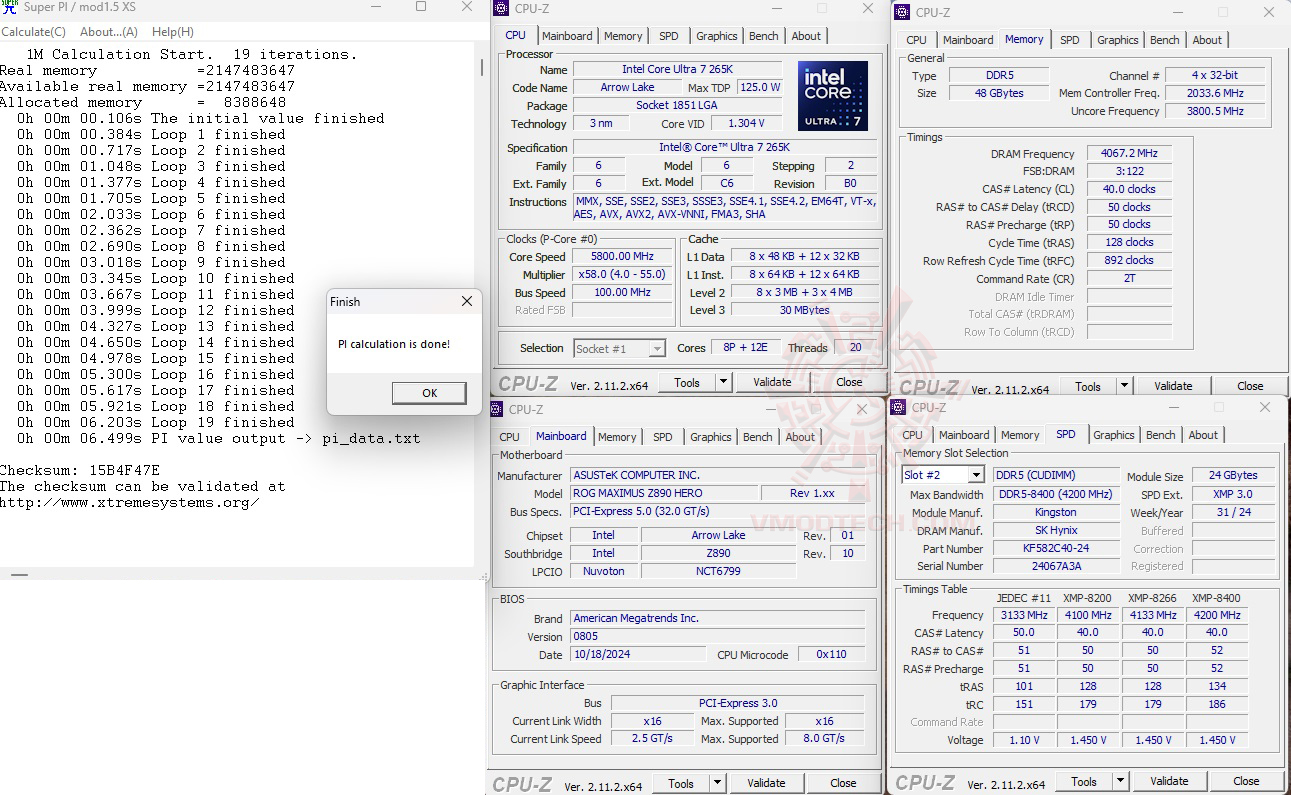Click Validate in the Processor window
Viewport: 1291px width, 795px height.
(x=772, y=382)
